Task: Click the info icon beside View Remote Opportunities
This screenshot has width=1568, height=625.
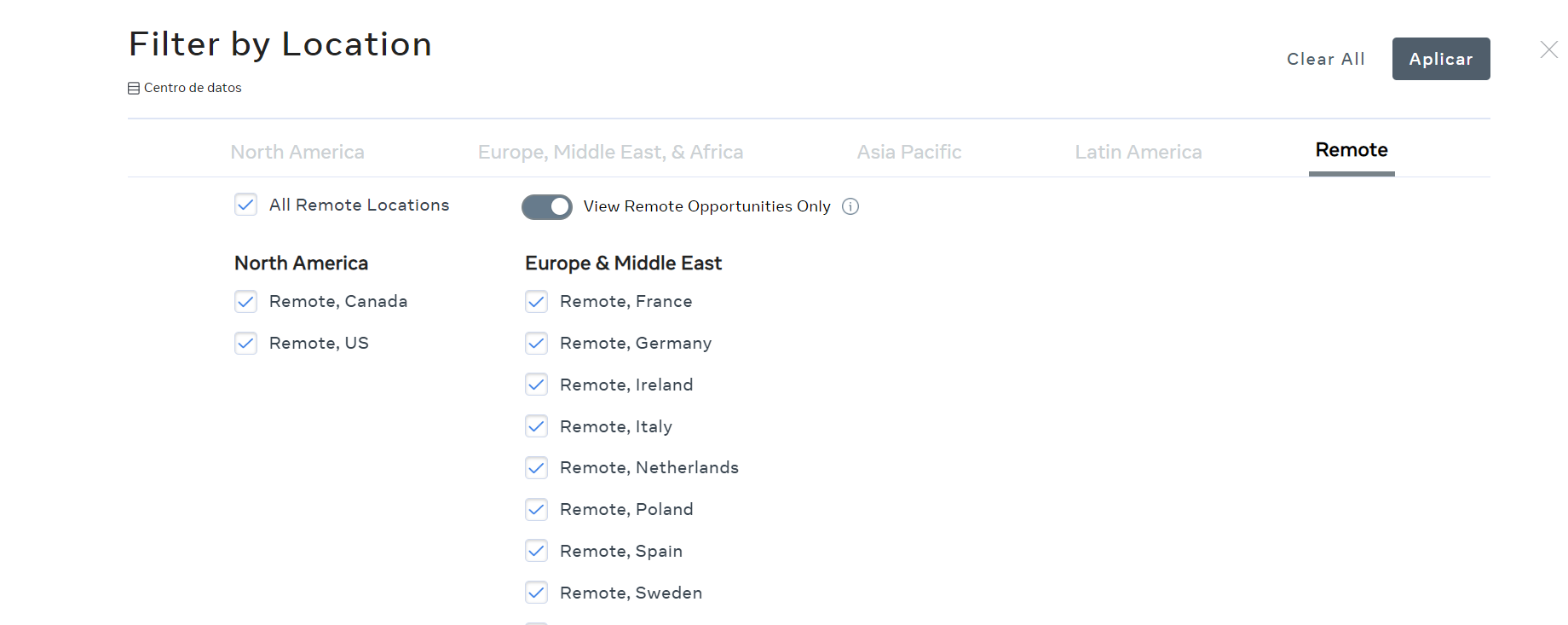Action: click(850, 206)
